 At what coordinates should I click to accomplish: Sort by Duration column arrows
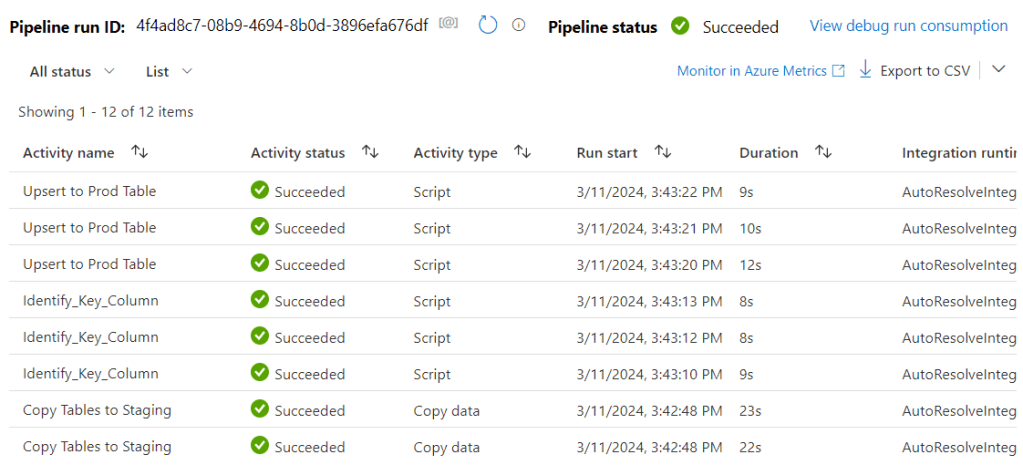click(823, 152)
